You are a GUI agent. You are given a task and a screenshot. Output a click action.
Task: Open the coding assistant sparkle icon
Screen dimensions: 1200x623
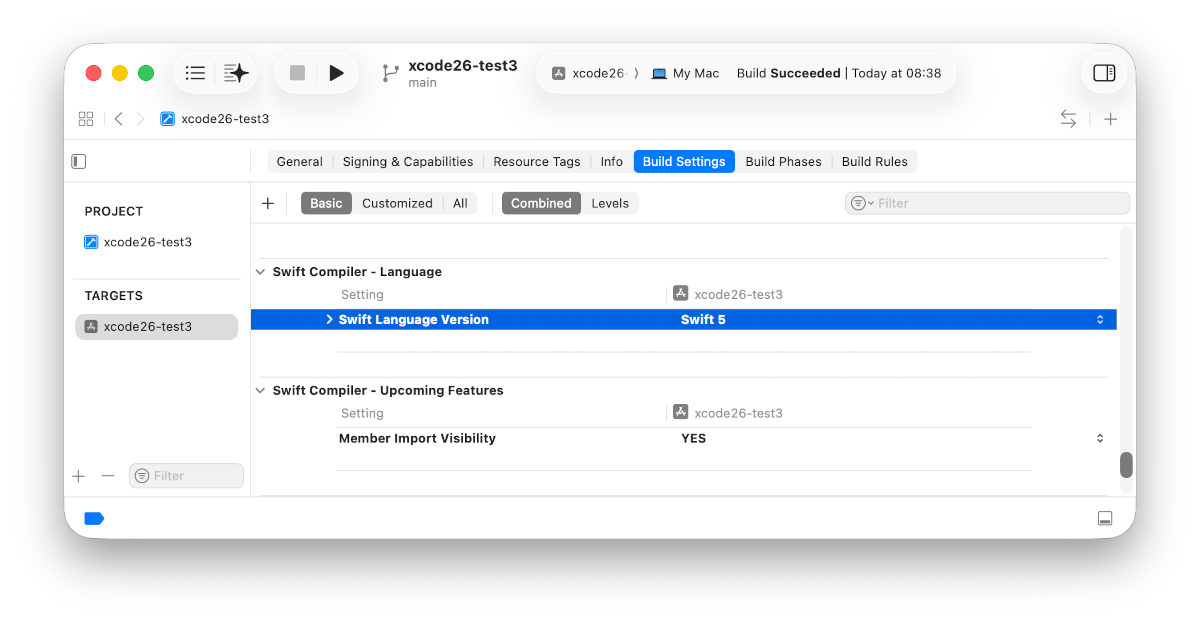click(236, 73)
